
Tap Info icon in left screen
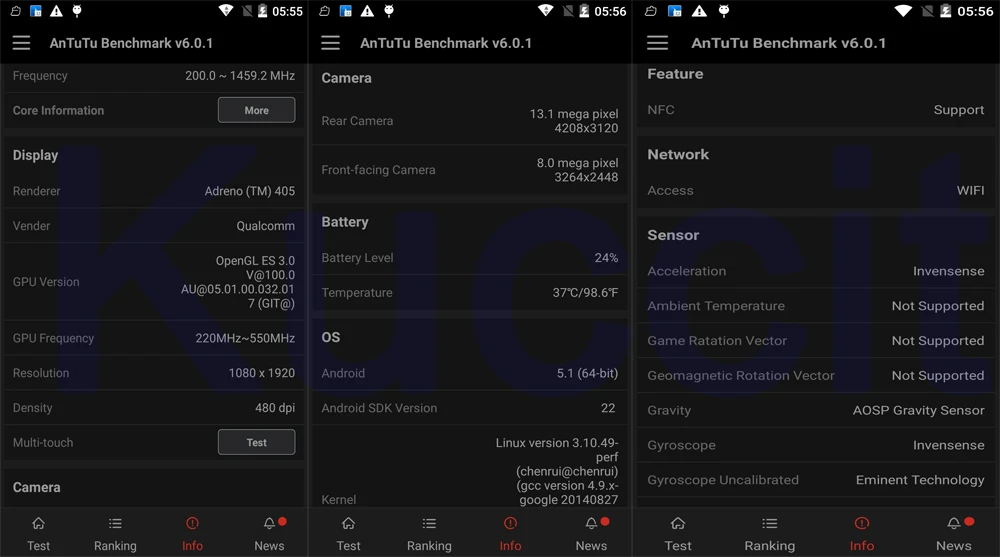pyautogui.click(x=192, y=524)
